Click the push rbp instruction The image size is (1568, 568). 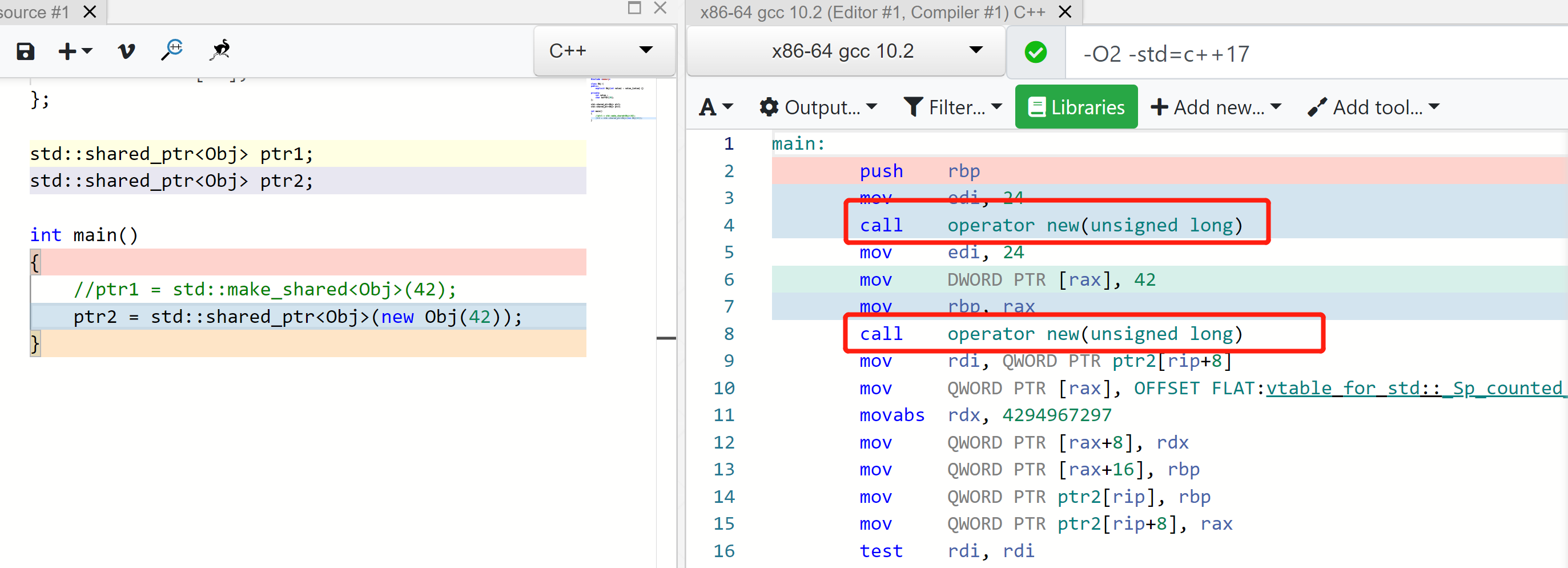click(919, 171)
